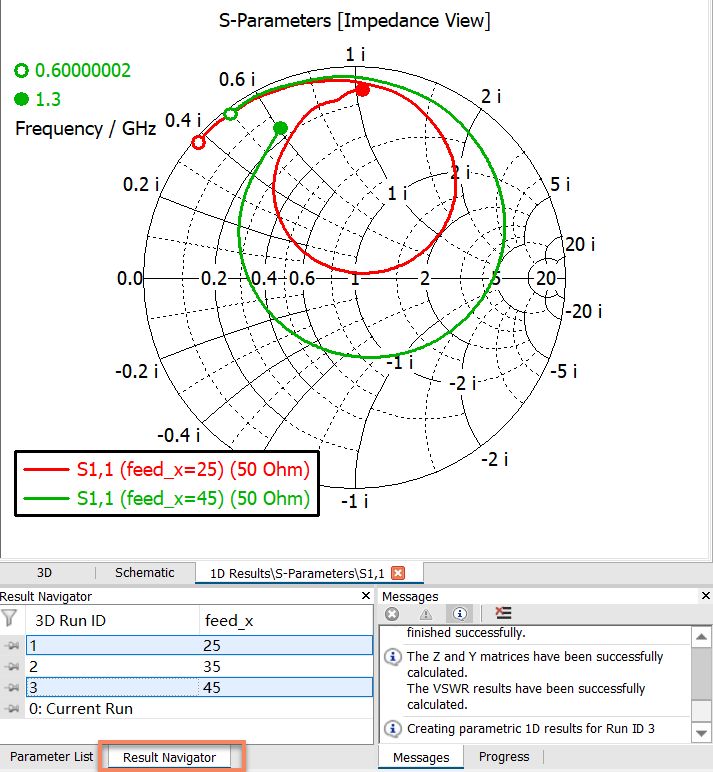This screenshot has height=772, width=713.
Task: Click the 1.3 frequency marker label
Action: pyautogui.click(x=48, y=99)
